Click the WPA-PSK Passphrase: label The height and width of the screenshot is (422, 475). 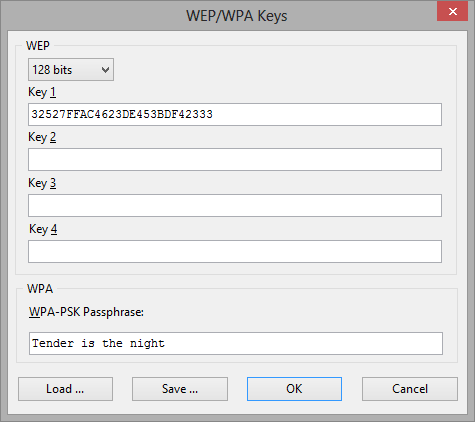pos(86,312)
